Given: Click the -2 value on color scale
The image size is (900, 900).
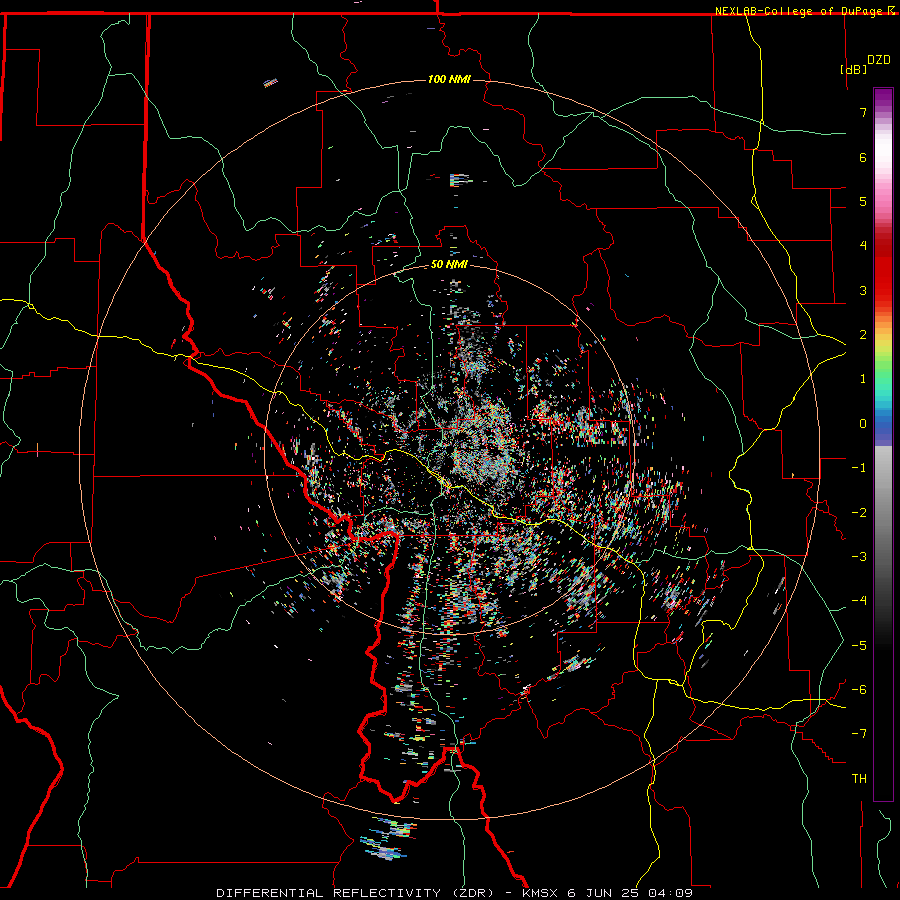Looking at the screenshot, I should pos(859,513).
